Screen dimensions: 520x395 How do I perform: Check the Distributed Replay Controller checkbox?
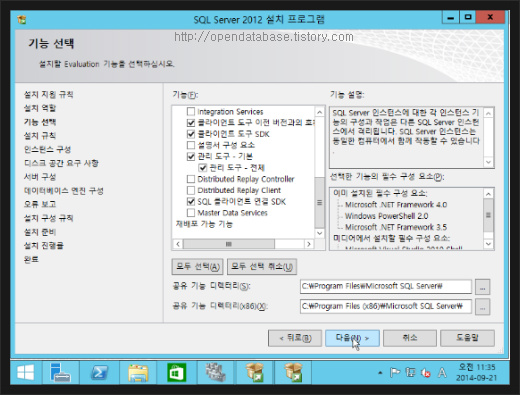191,179
